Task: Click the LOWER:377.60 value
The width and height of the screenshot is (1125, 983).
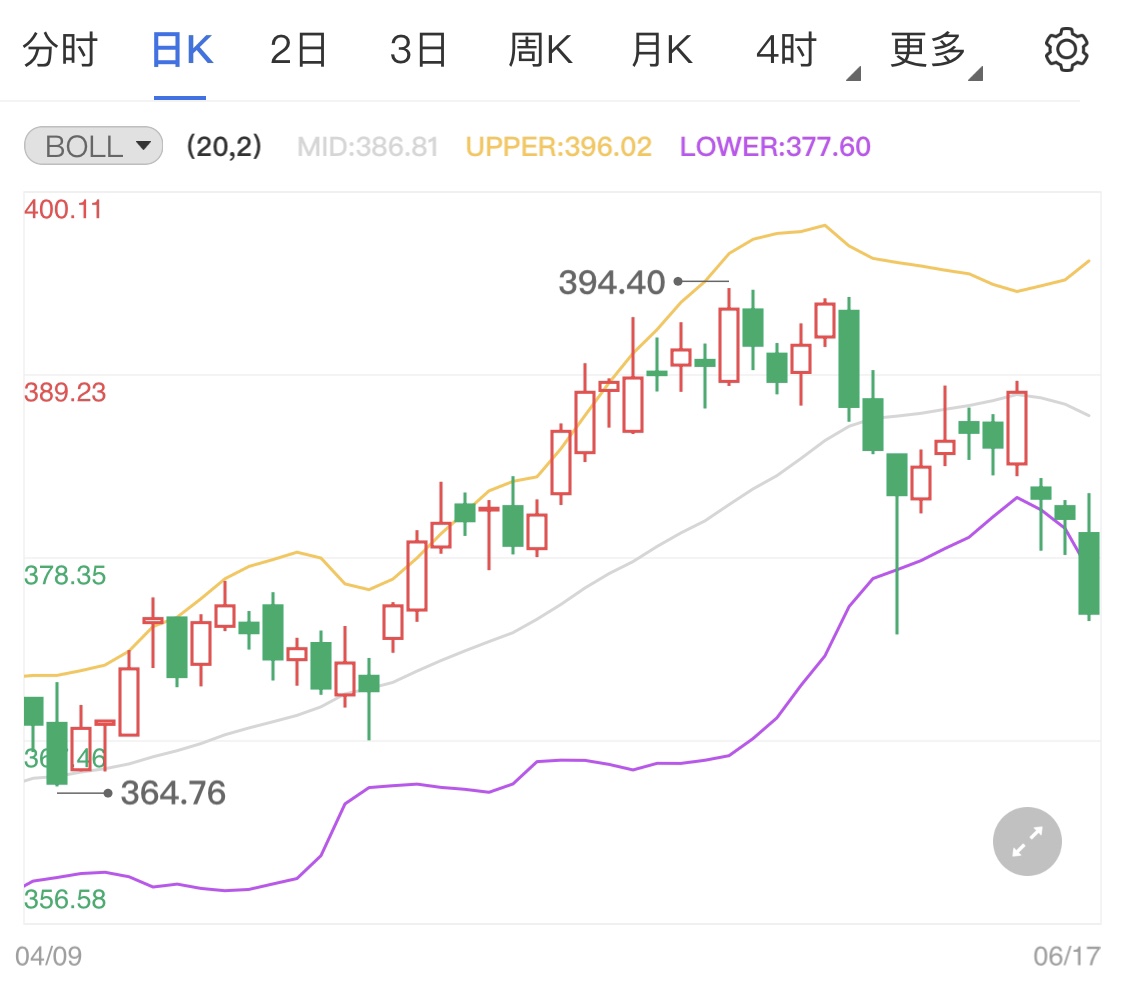Action: [x=775, y=146]
